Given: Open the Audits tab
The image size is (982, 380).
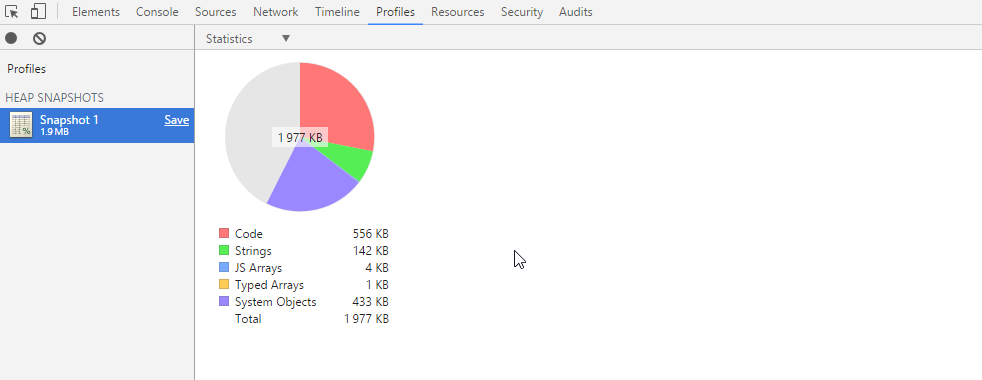Looking at the screenshot, I should pos(576,12).
